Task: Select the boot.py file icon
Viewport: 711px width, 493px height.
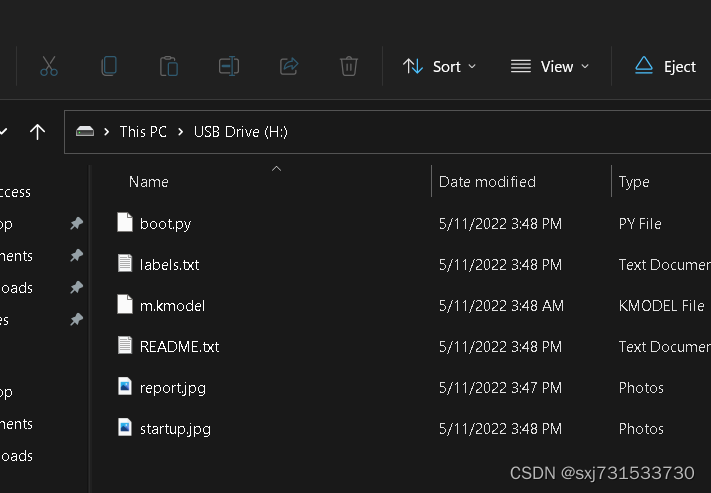Action: 125,223
